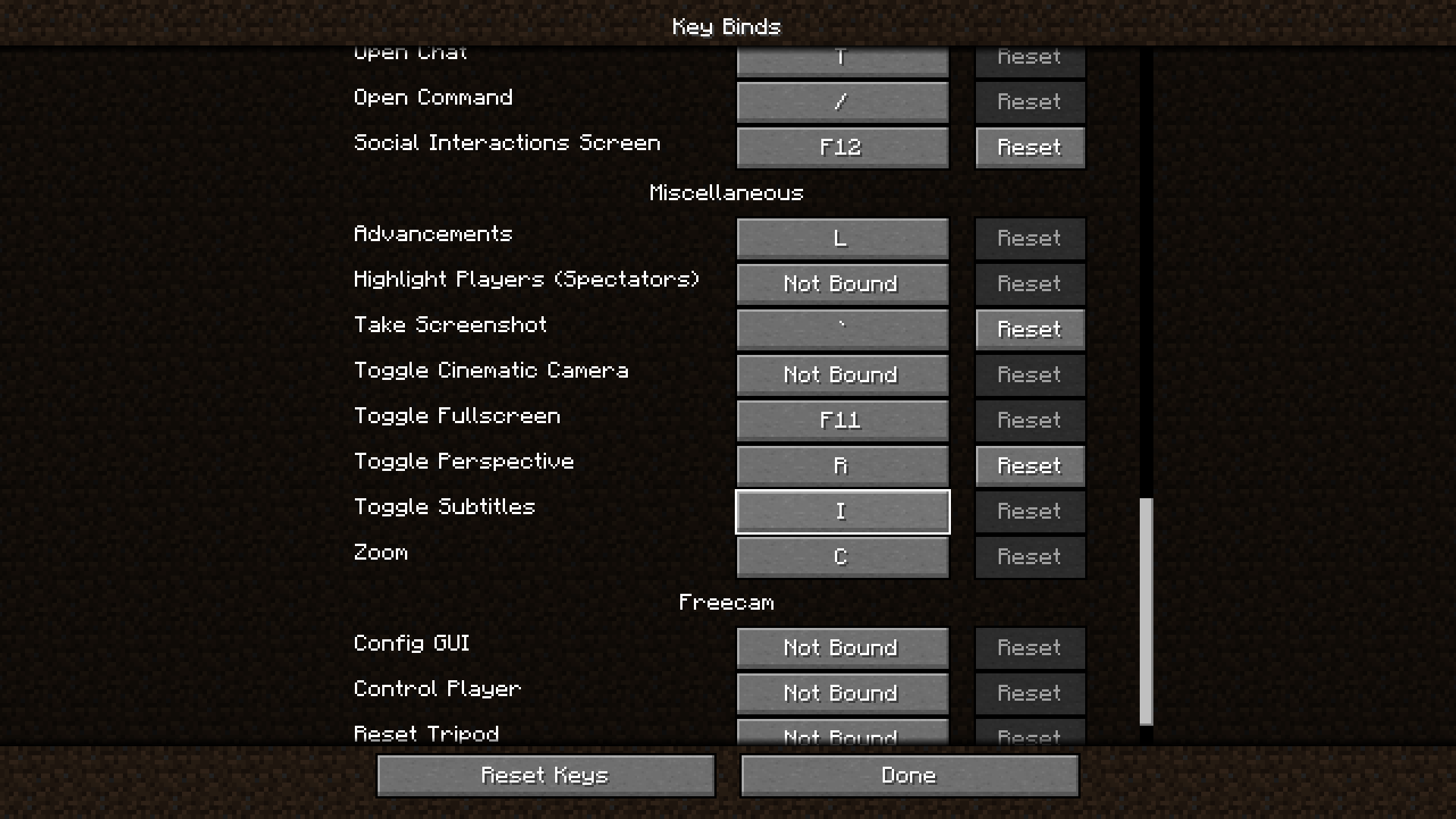Toggle the Toggle Subtitles keybind field

pos(841,511)
